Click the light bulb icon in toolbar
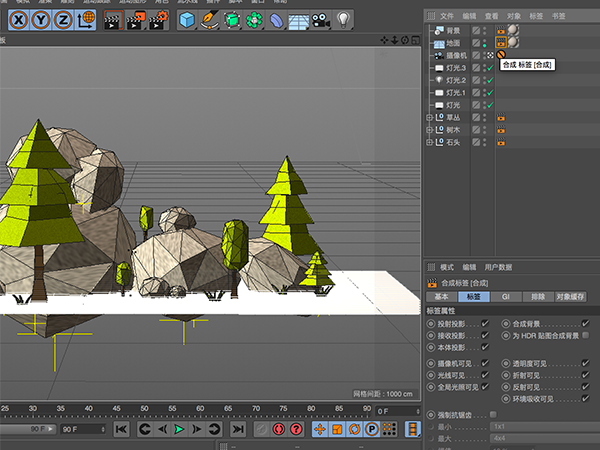Screen dimensions: 600x450 coord(345,19)
